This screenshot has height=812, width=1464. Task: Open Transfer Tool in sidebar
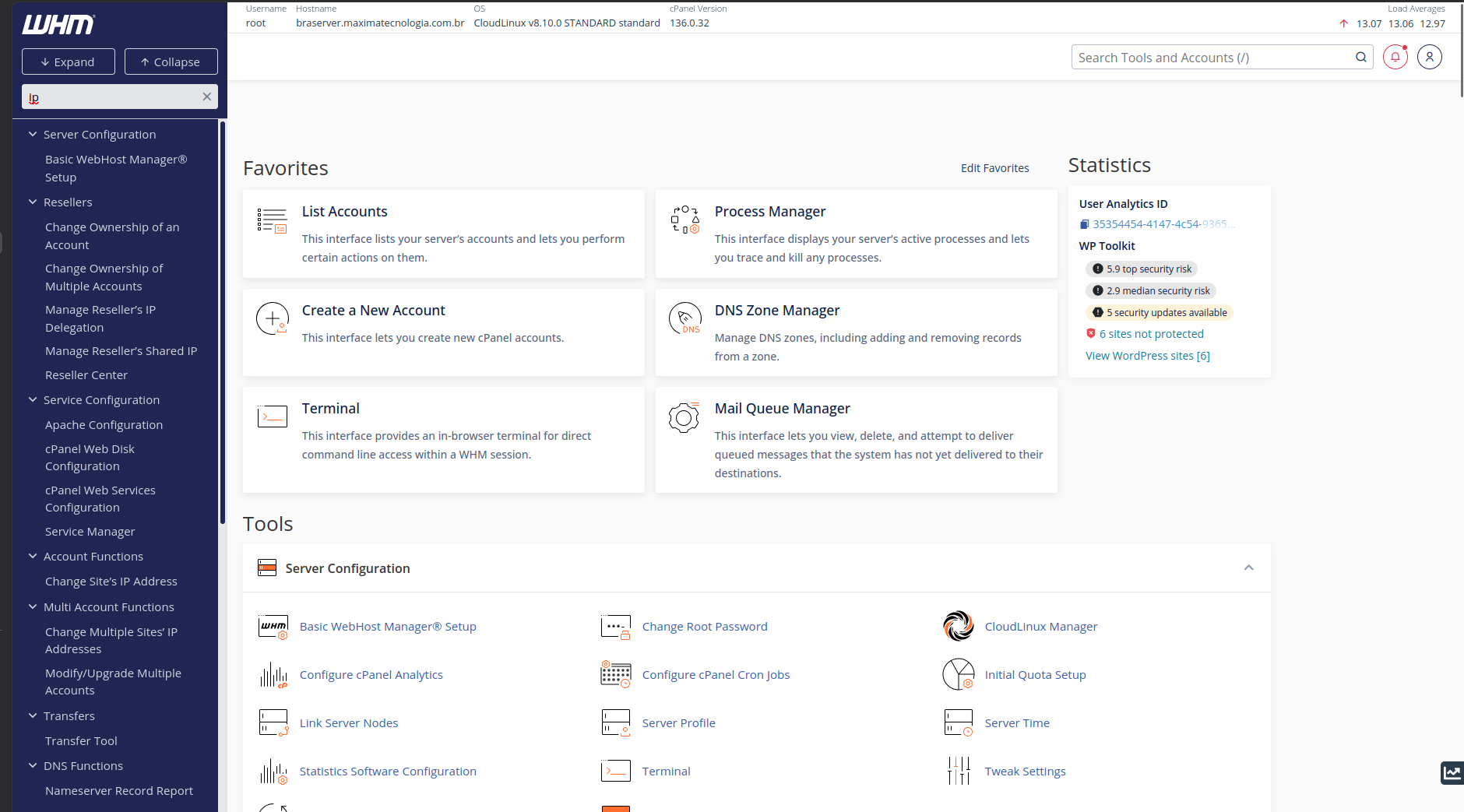[x=81, y=740]
